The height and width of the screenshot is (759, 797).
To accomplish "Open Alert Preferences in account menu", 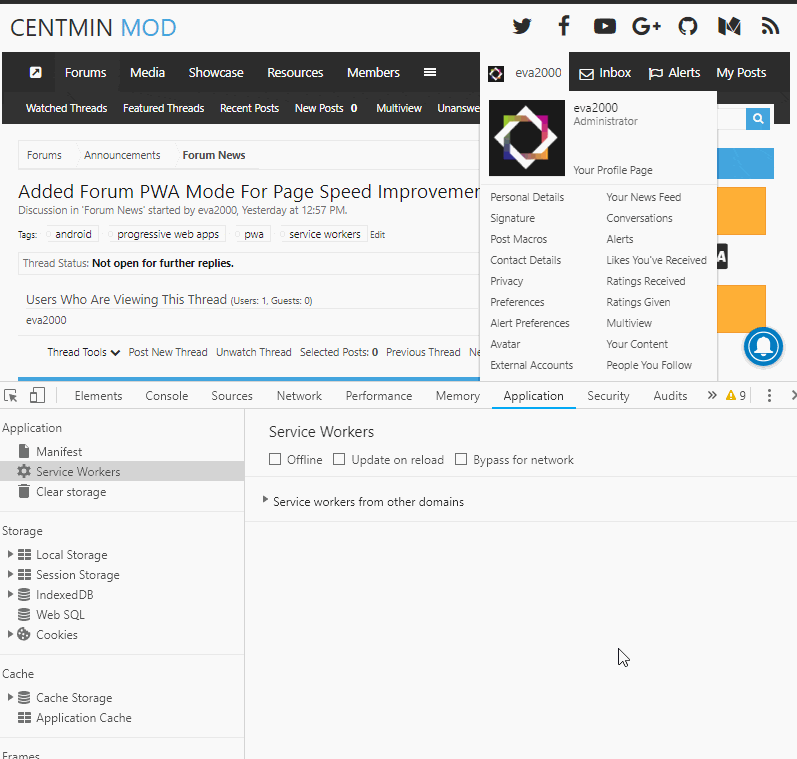I will point(530,323).
